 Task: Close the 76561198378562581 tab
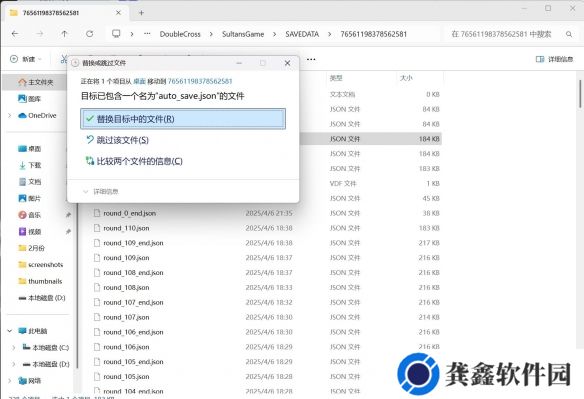(118, 13)
